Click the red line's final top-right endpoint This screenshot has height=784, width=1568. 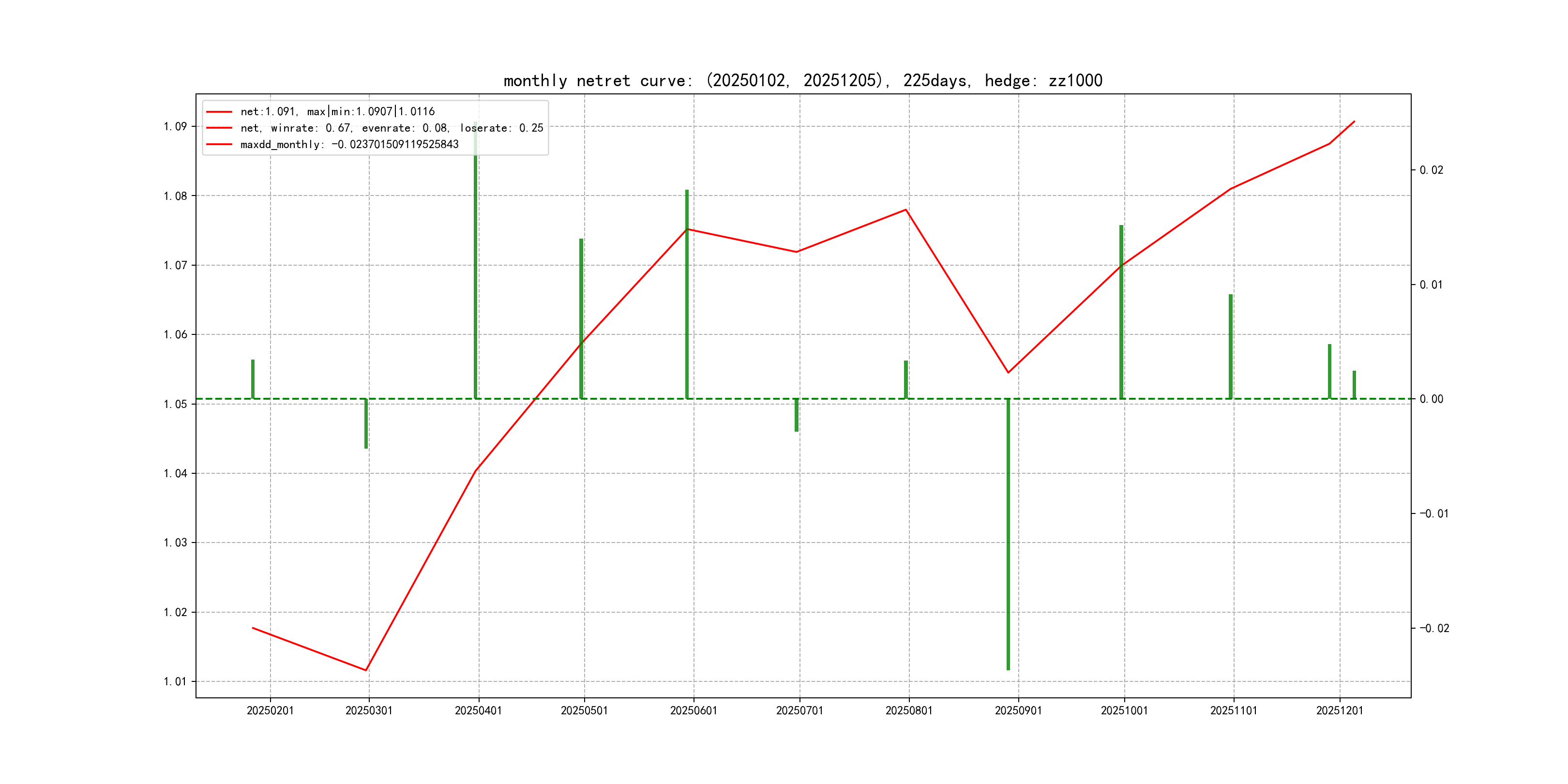point(1355,121)
